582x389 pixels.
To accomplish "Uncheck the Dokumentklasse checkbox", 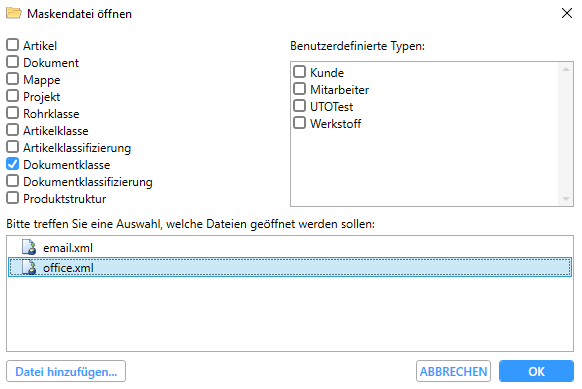I will point(13,164).
